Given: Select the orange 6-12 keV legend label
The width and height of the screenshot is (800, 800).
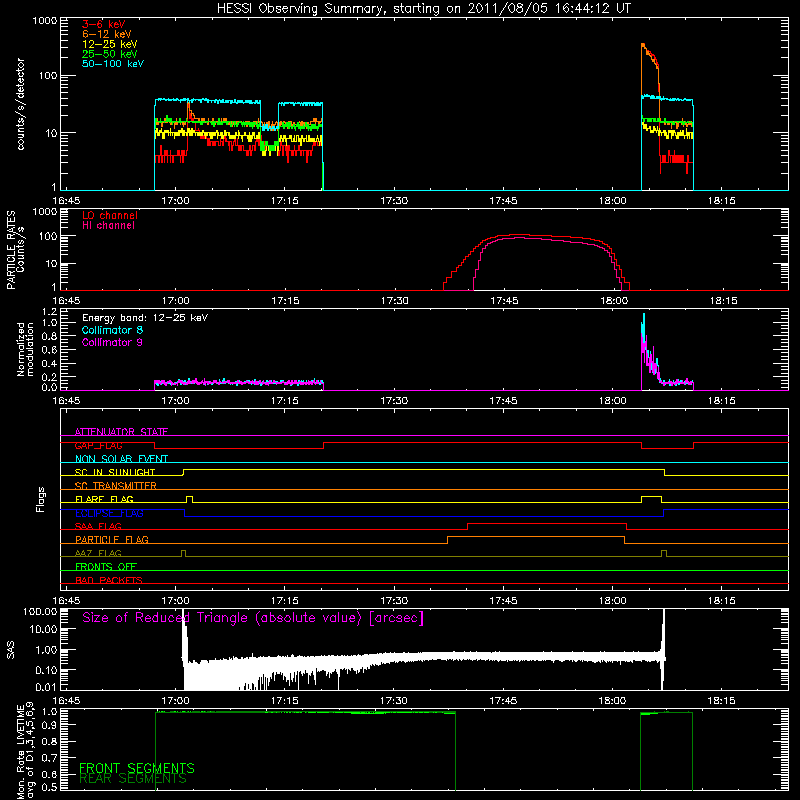Looking at the screenshot, I should click(x=107, y=34).
